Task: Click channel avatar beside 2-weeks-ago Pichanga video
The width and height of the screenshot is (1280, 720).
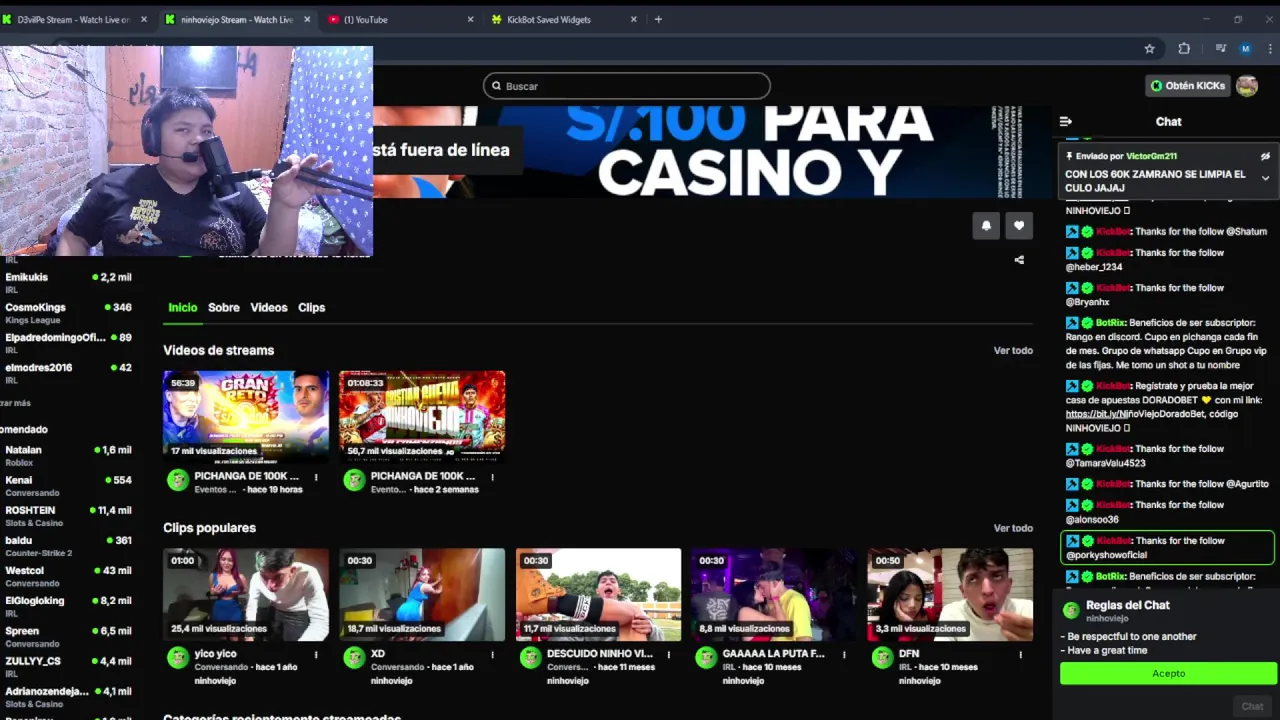Action: pos(354,480)
